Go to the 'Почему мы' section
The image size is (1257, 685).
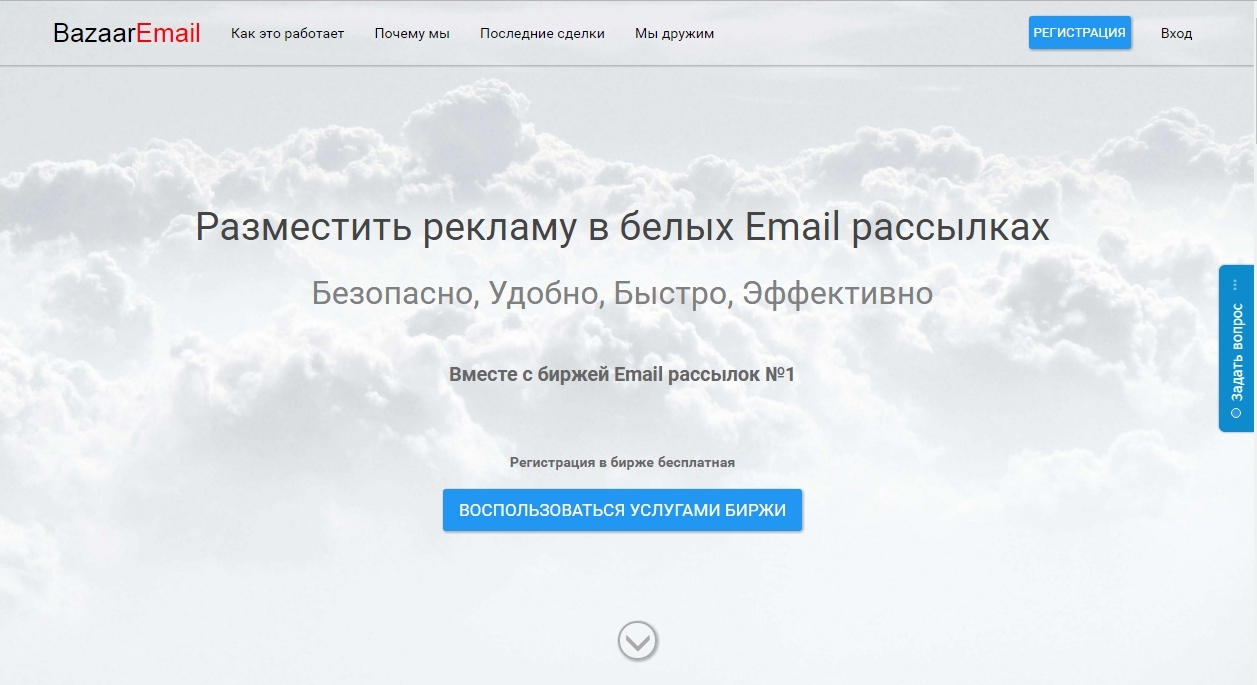click(x=412, y=33)
